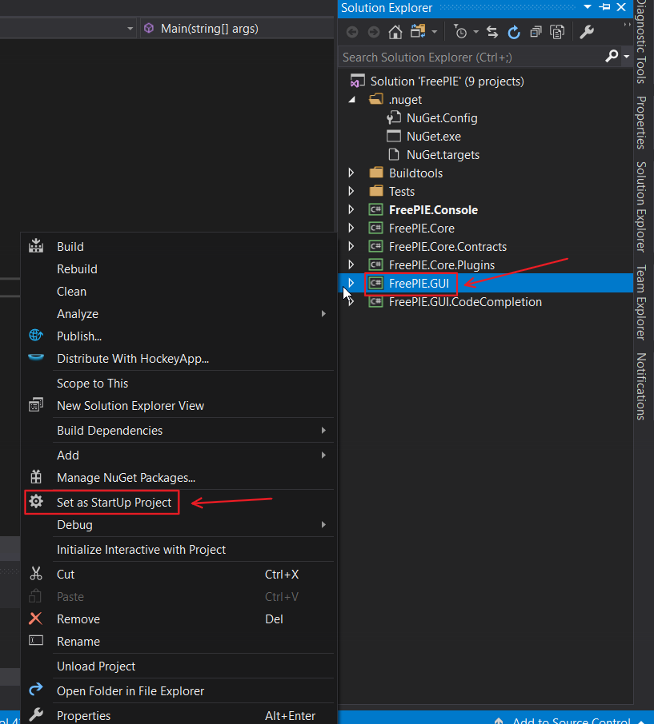Click Sync with Active Document icon

click(x=492, y=32)
